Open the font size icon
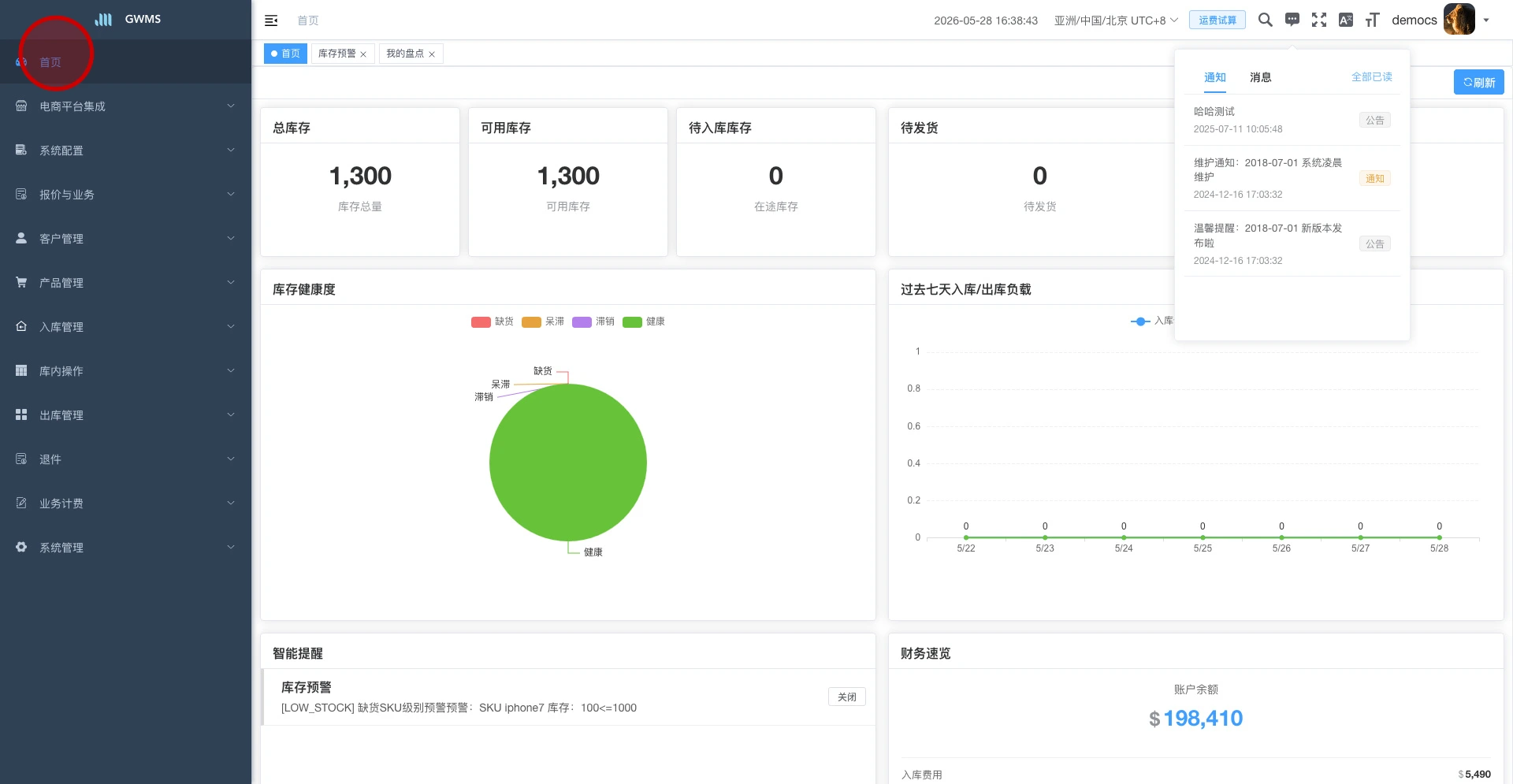The image size is (1513, 784). (1373, 20)
